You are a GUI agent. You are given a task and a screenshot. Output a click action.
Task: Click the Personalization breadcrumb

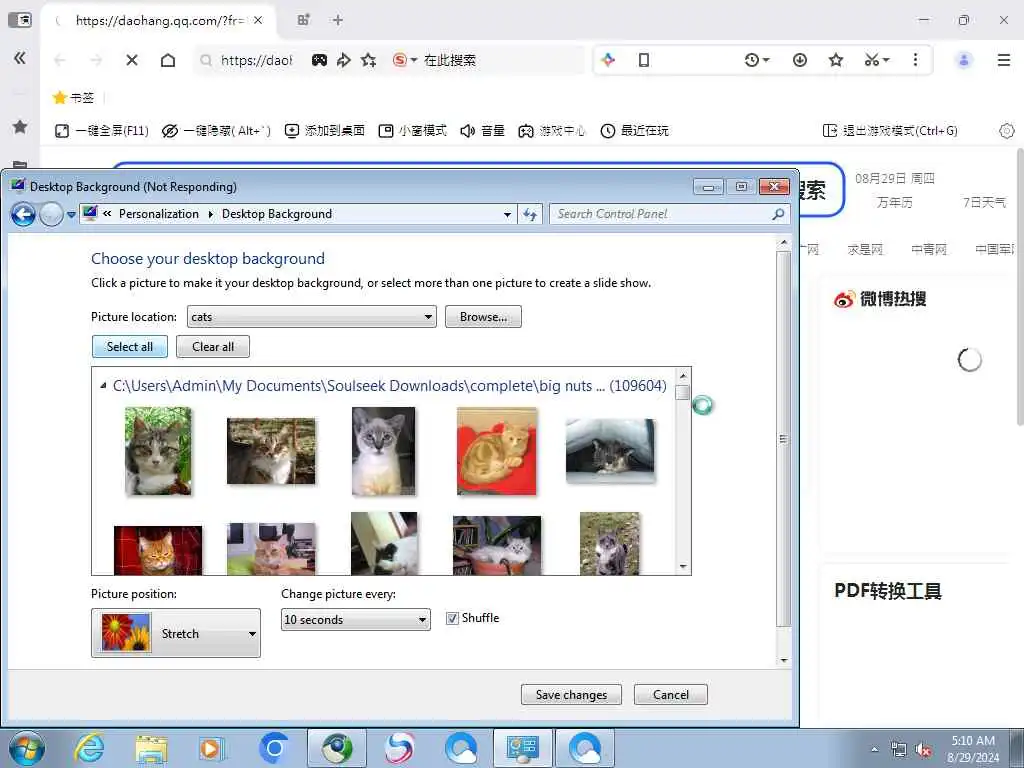tap(159, 214)
